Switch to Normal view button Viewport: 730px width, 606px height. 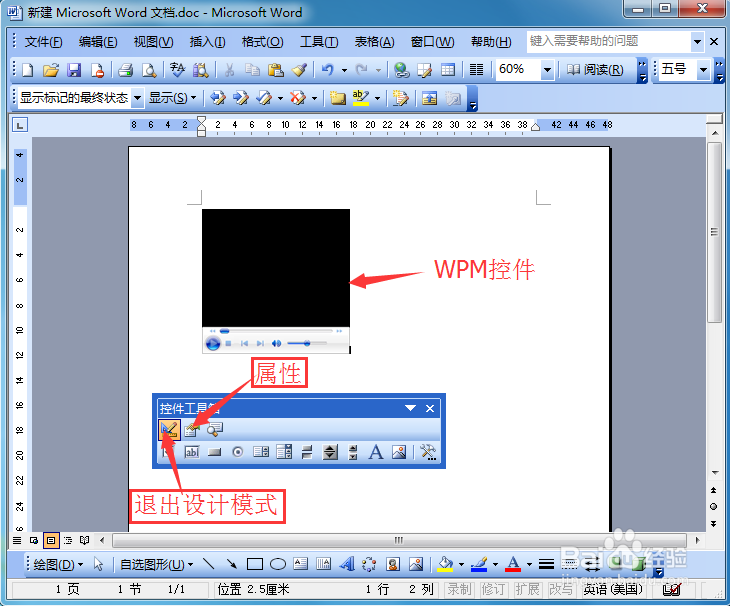(17, 540)
